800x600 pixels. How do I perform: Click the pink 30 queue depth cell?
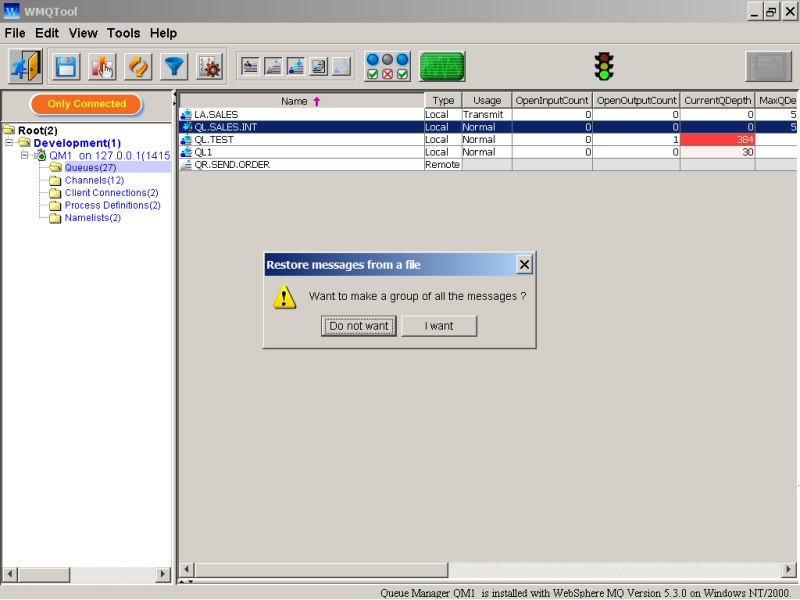point(717,152)
